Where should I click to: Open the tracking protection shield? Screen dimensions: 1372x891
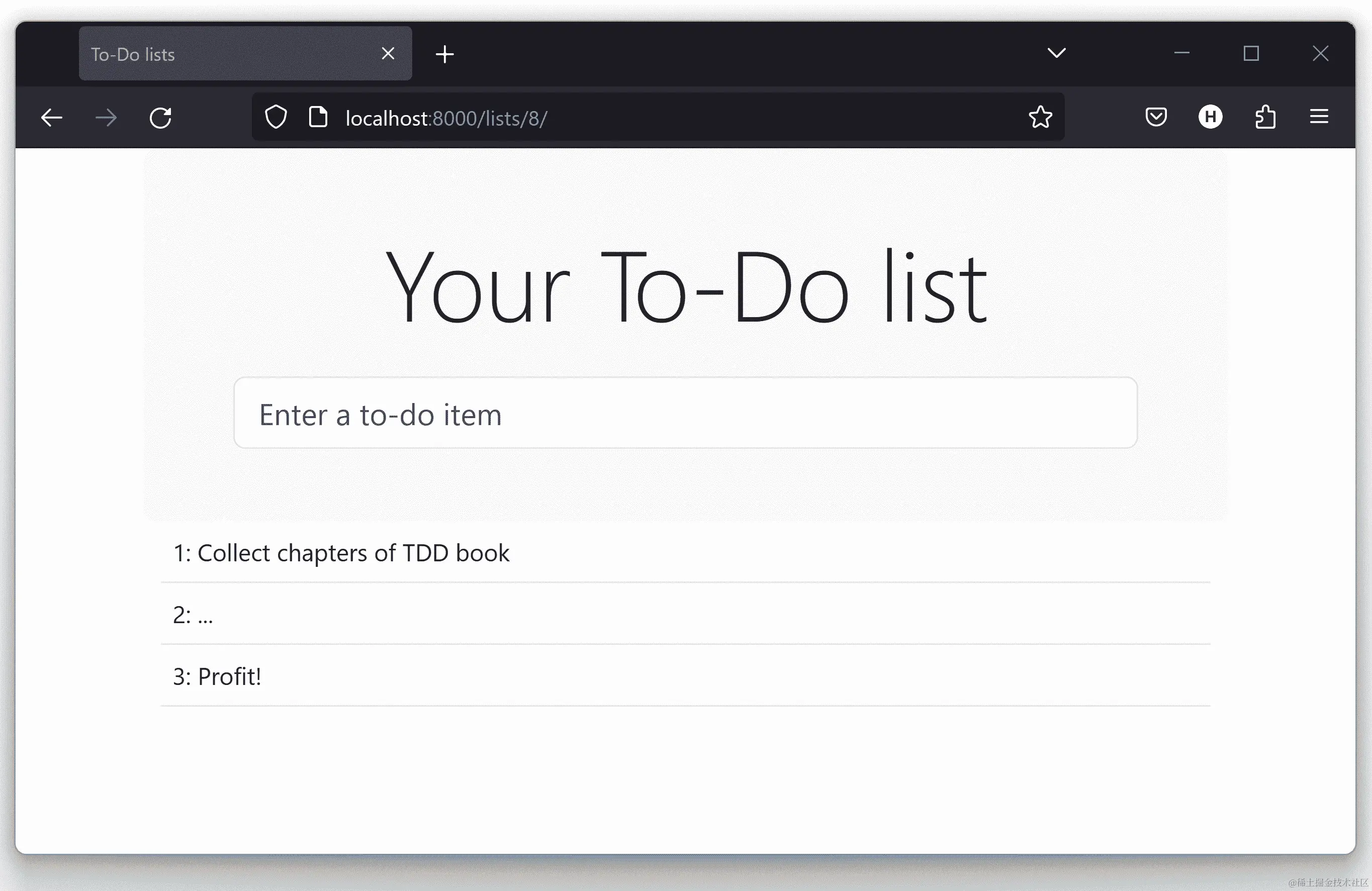click(276, 117)
